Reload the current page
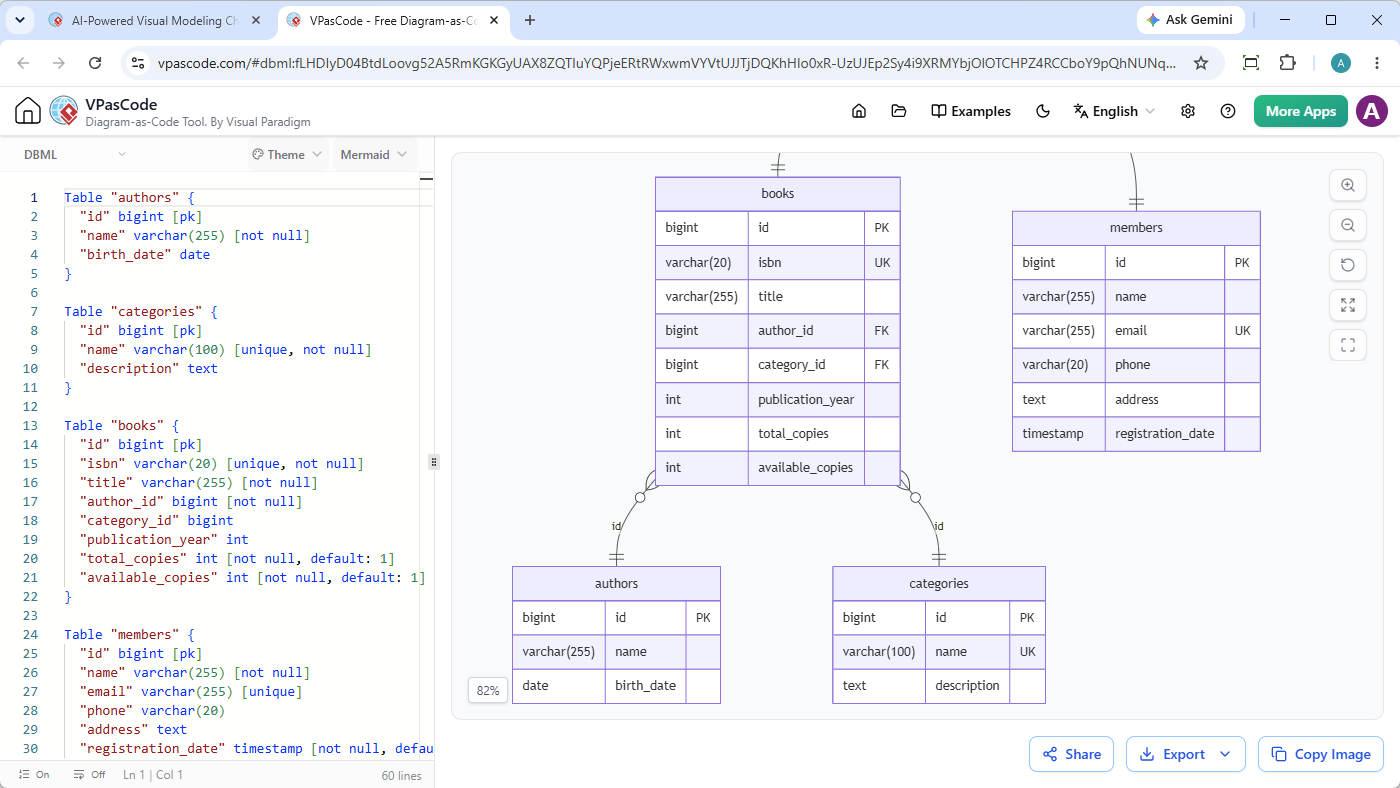This screenshot has width=1400, height=788. pyautogui.click(x=95, y=62)
